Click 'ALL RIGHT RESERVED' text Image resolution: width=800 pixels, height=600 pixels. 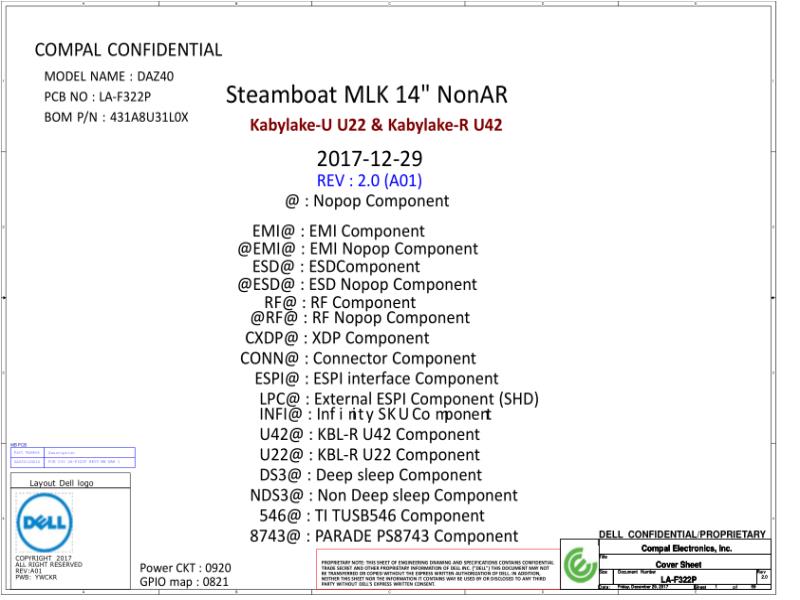tap(48, 565)
